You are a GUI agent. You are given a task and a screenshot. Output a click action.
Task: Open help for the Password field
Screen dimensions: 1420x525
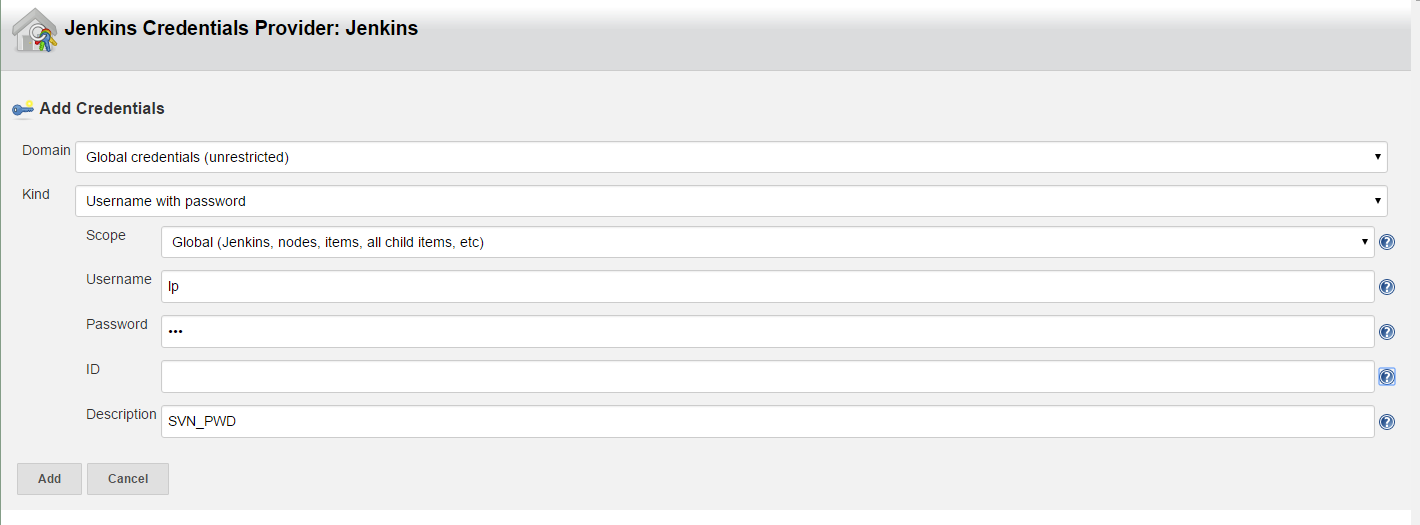click(x=1387, y=332)
